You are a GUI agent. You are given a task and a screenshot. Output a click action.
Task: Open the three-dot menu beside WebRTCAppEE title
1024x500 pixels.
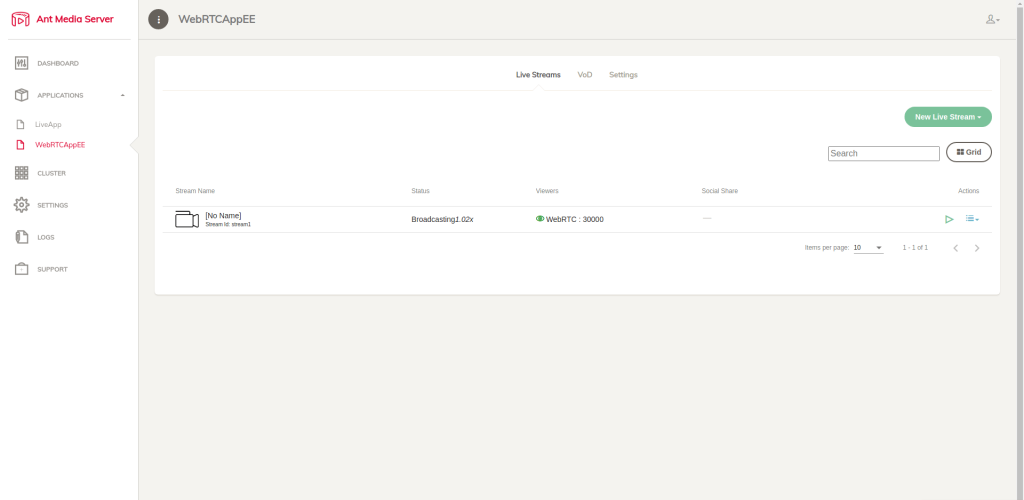(158, 20)
